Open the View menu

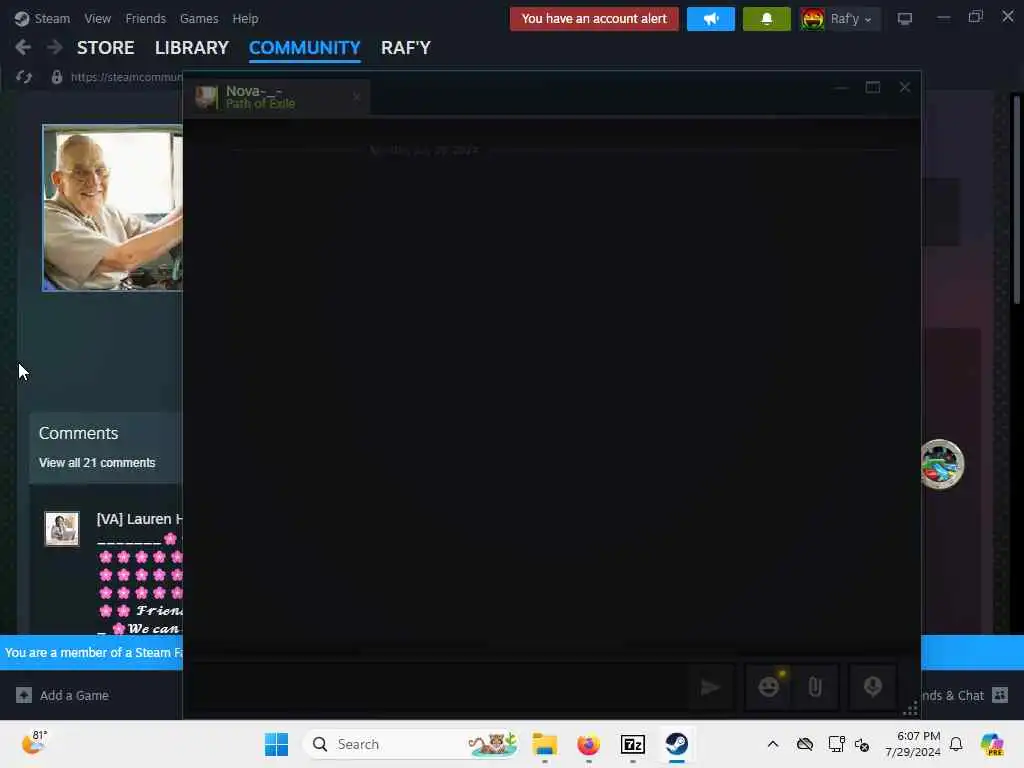pyautogui.click(x=97, y=18)
